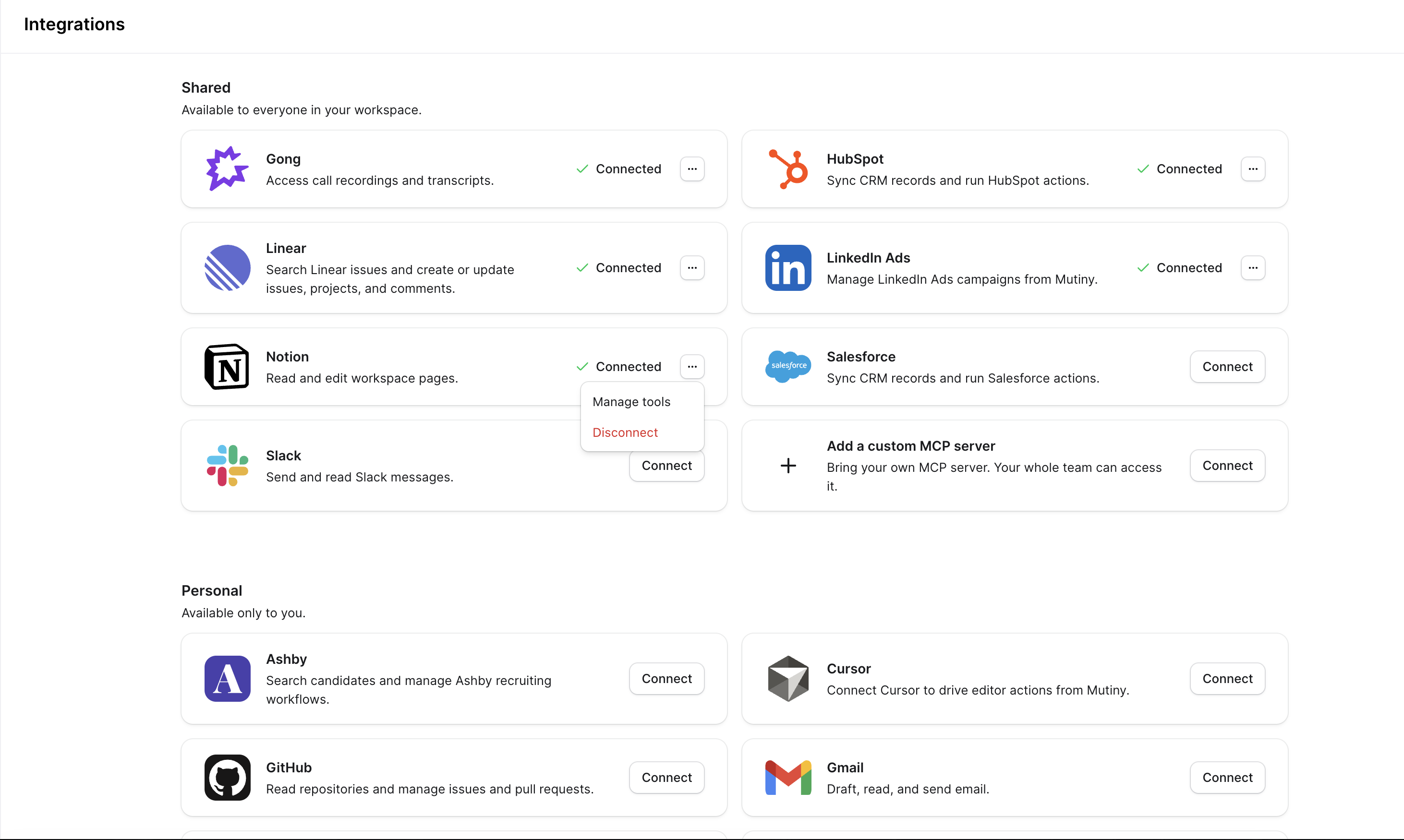Open the LinkedIn Ads options menu

coord(1253,268)
